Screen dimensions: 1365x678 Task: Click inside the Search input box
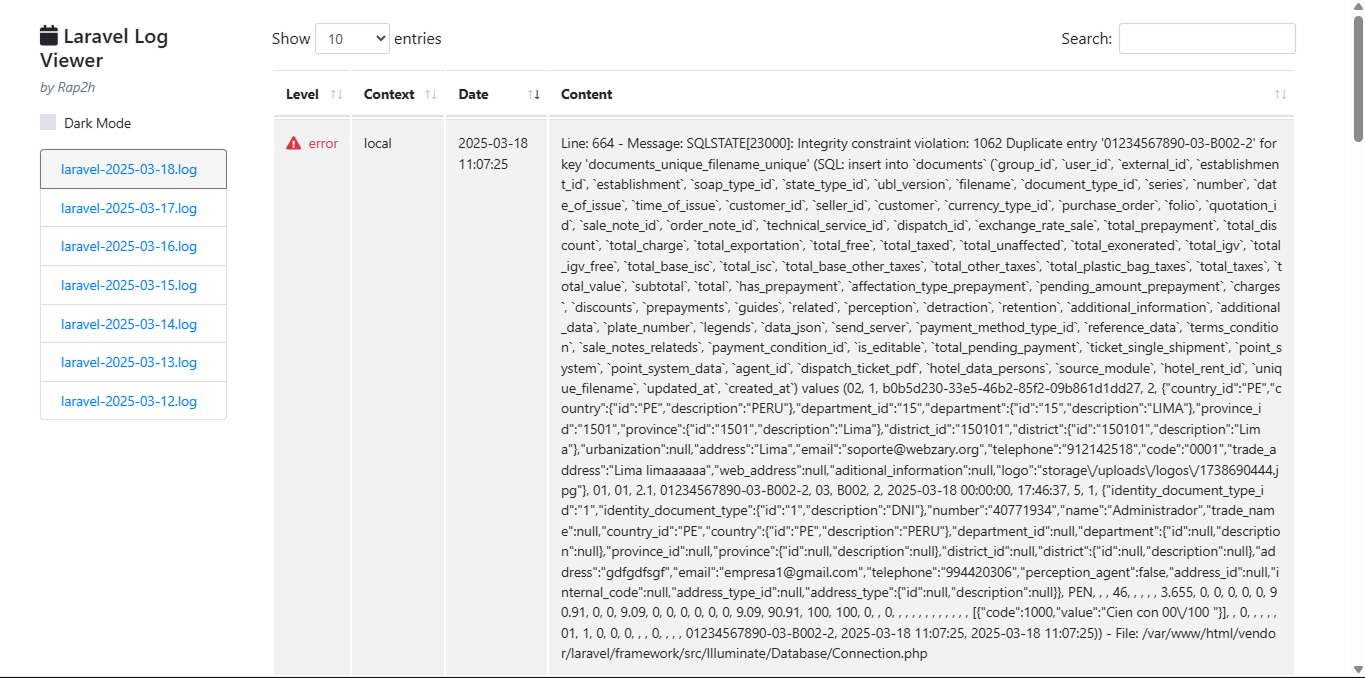pyautogui.click(x=1207, y=38)
